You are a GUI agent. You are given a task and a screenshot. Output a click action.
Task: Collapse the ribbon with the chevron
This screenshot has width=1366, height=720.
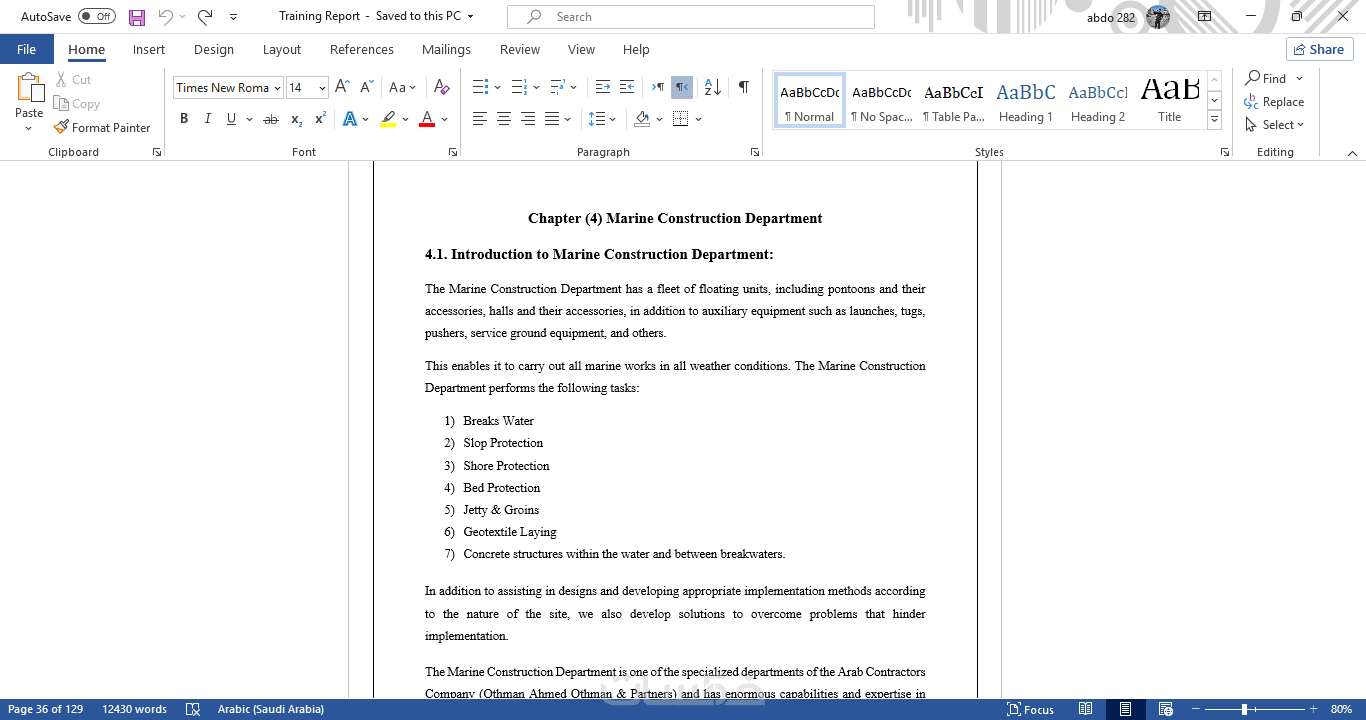pos(1352,153)
